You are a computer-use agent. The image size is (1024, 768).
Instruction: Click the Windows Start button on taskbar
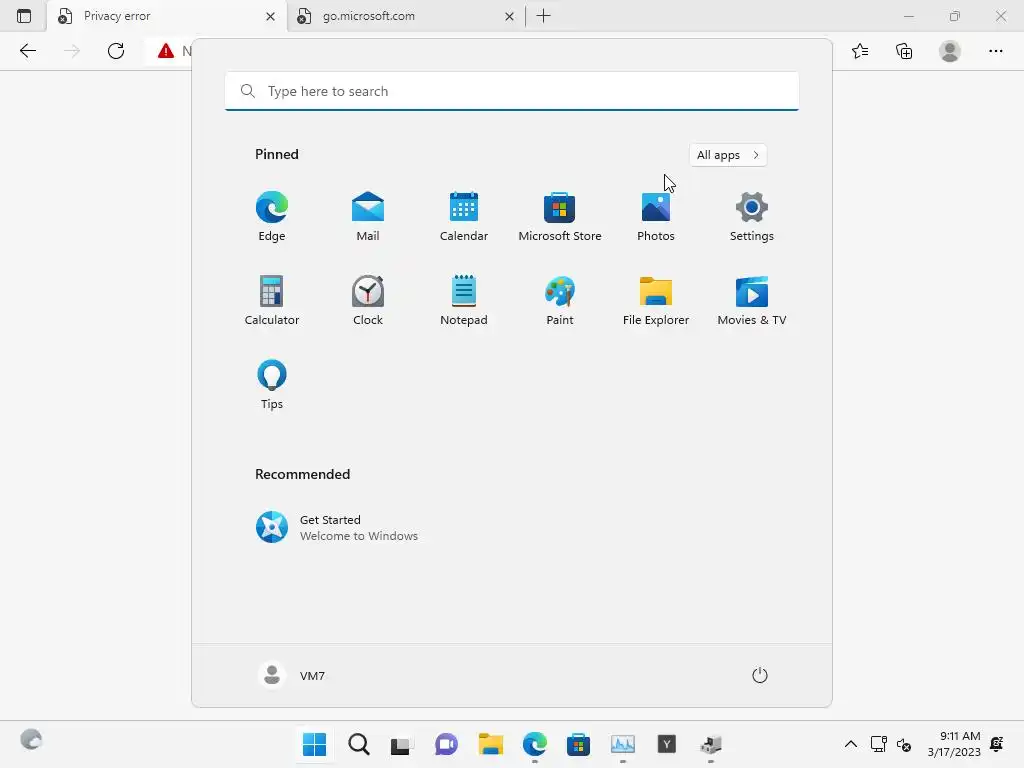pyautogui.click(x=314, y=744)
